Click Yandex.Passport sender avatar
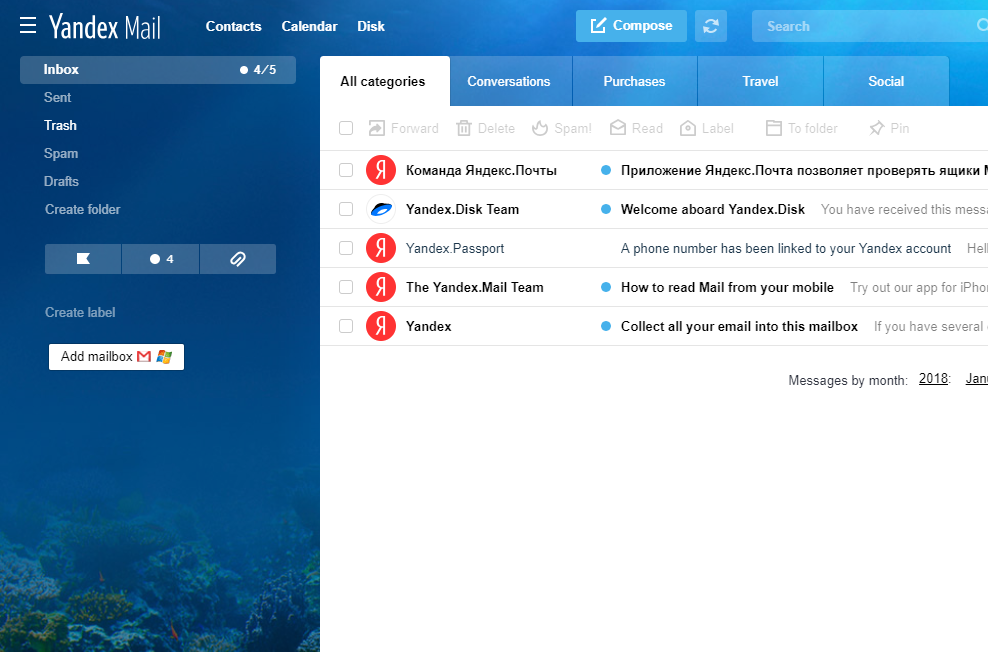Screen dimensions: 988x652 (381, 248)
